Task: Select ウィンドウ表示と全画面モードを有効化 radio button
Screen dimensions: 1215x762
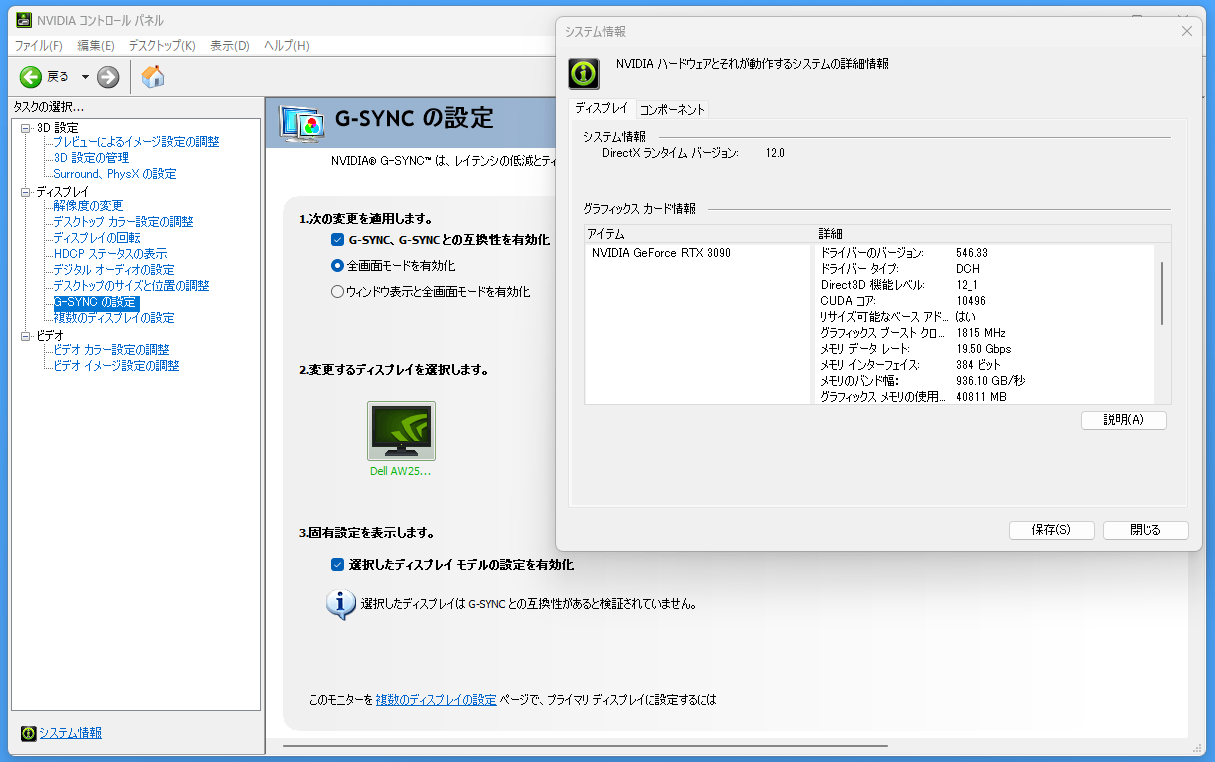Action: (337, 292)
